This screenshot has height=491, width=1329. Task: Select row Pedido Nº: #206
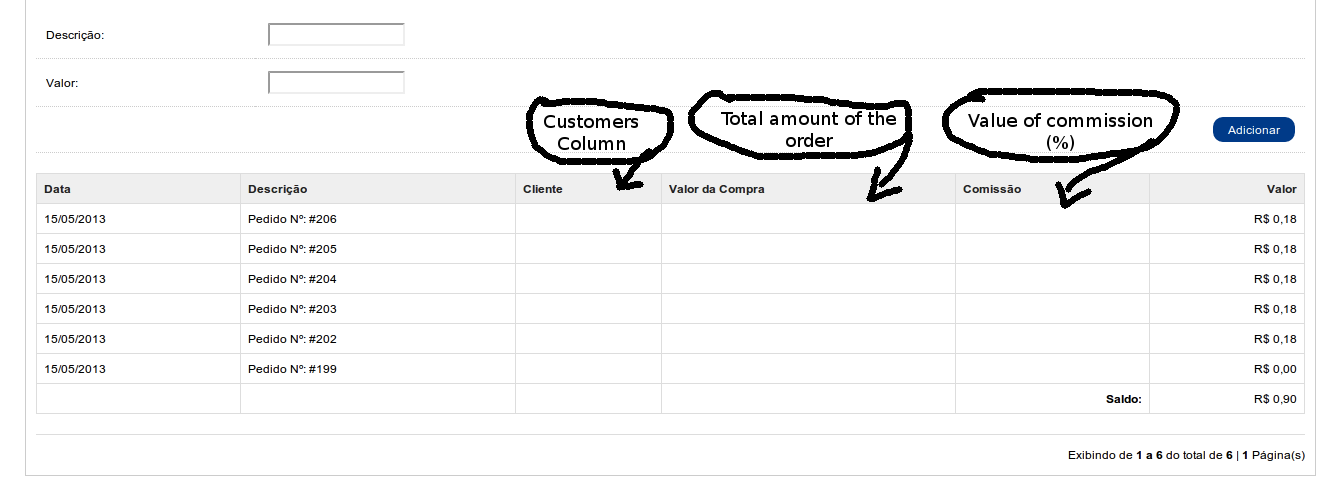(x=670, y=219)
